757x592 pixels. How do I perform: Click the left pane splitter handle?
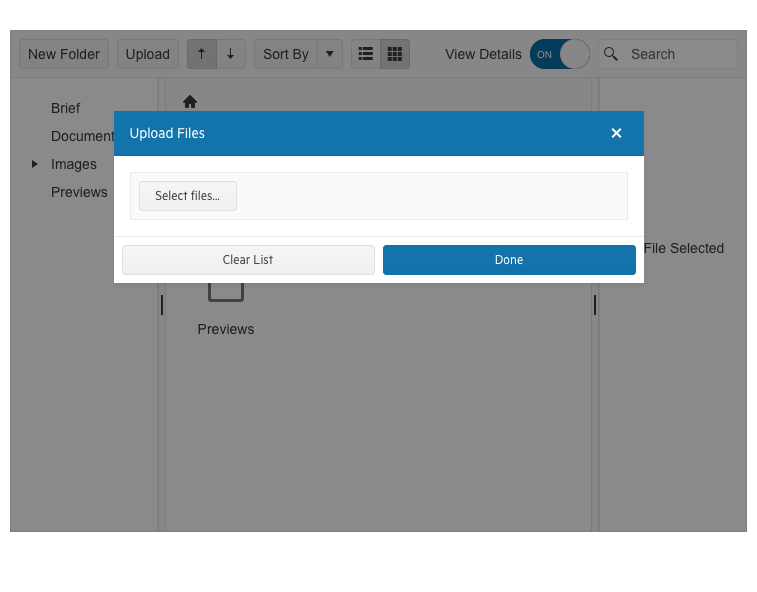tap(162, 305)
